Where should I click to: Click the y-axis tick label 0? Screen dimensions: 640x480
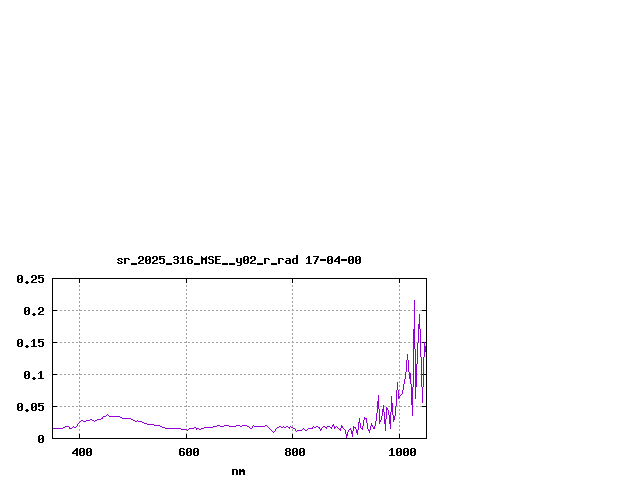pos(41,439)
